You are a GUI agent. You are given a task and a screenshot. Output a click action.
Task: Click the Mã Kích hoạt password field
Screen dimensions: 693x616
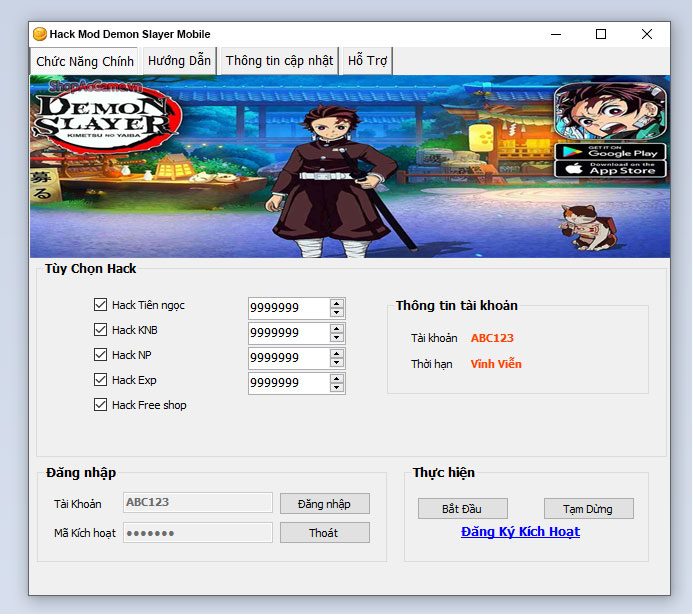tap(198, 532)
